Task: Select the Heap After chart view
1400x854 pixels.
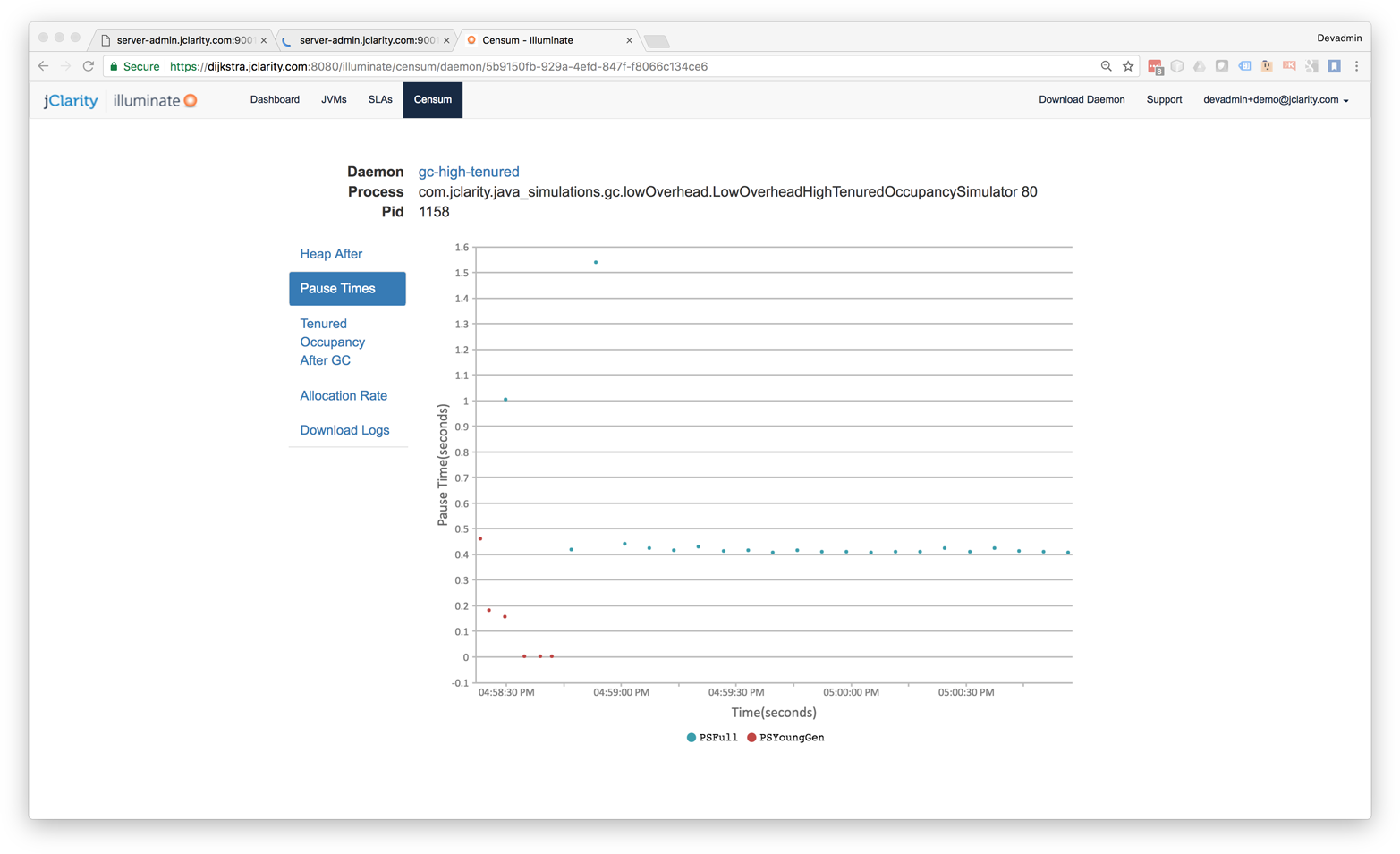Action: tap(331, 254)
